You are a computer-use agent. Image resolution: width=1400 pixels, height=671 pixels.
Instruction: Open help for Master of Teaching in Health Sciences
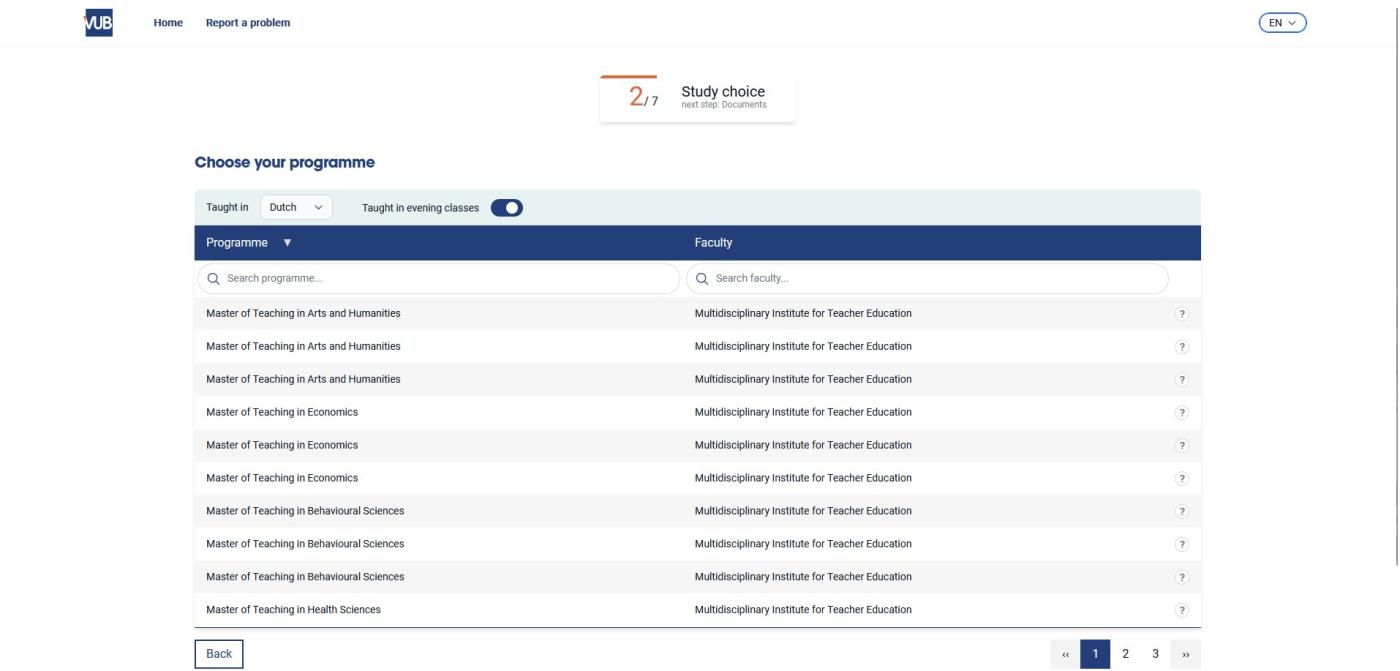tap(1183, 608)
